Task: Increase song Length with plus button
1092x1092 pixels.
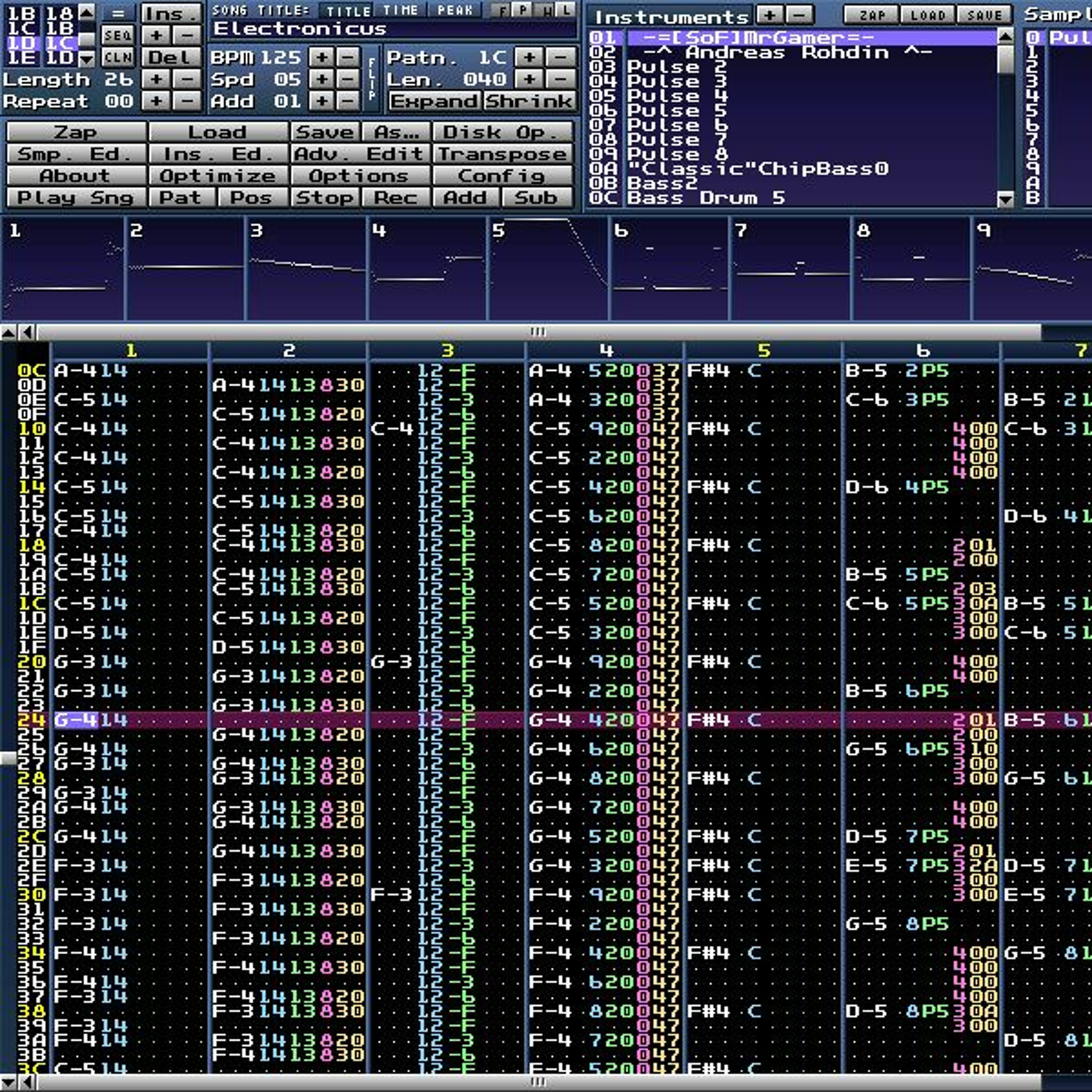Action: pos(157,79)
